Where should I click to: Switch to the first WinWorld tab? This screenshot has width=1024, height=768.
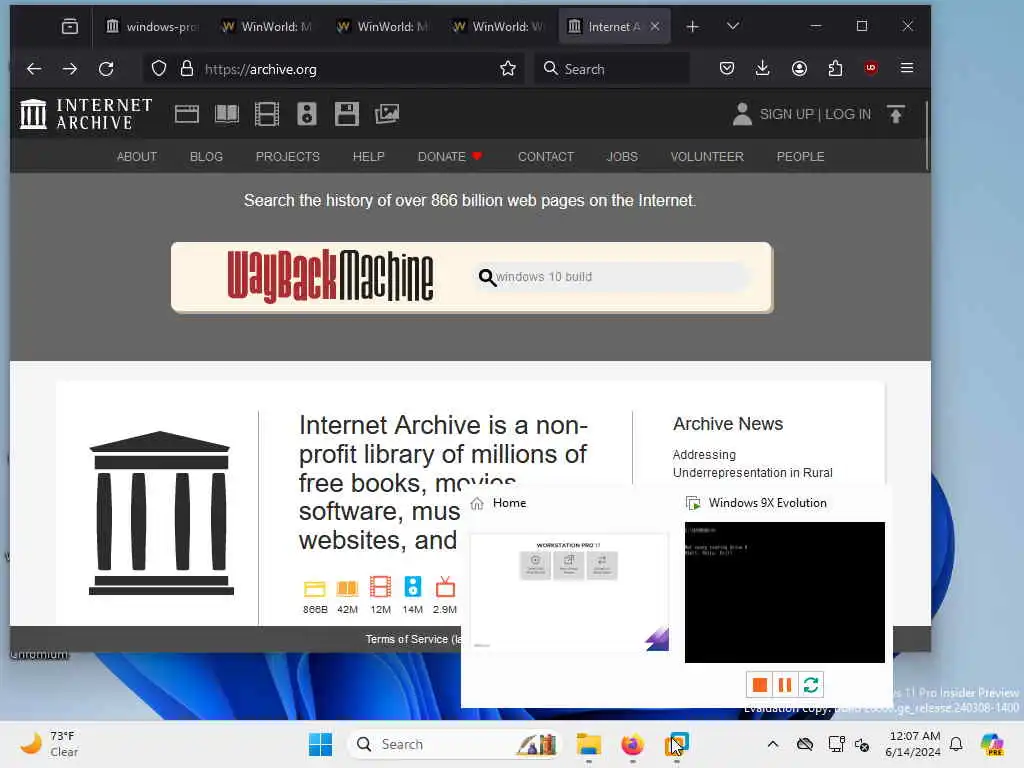[x=266, y=26]
